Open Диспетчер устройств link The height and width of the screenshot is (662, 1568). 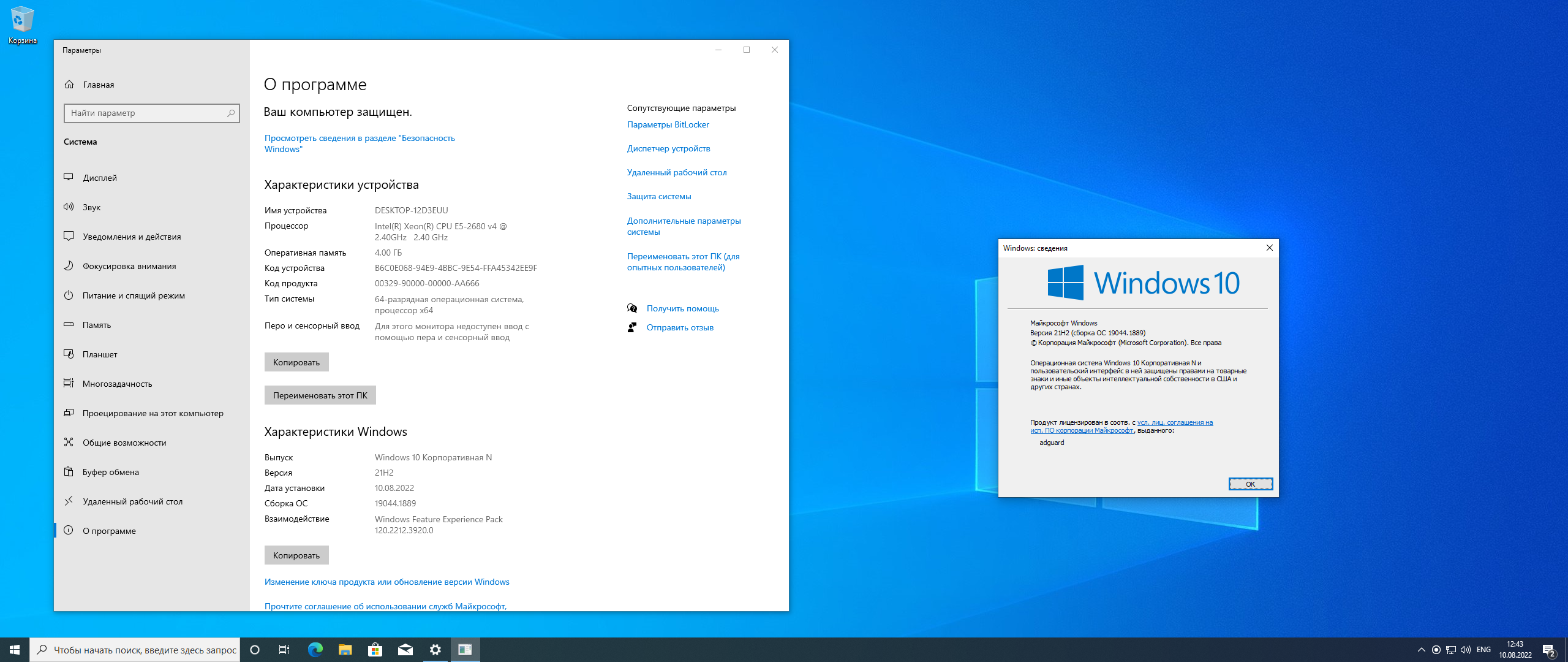[669, 148]
